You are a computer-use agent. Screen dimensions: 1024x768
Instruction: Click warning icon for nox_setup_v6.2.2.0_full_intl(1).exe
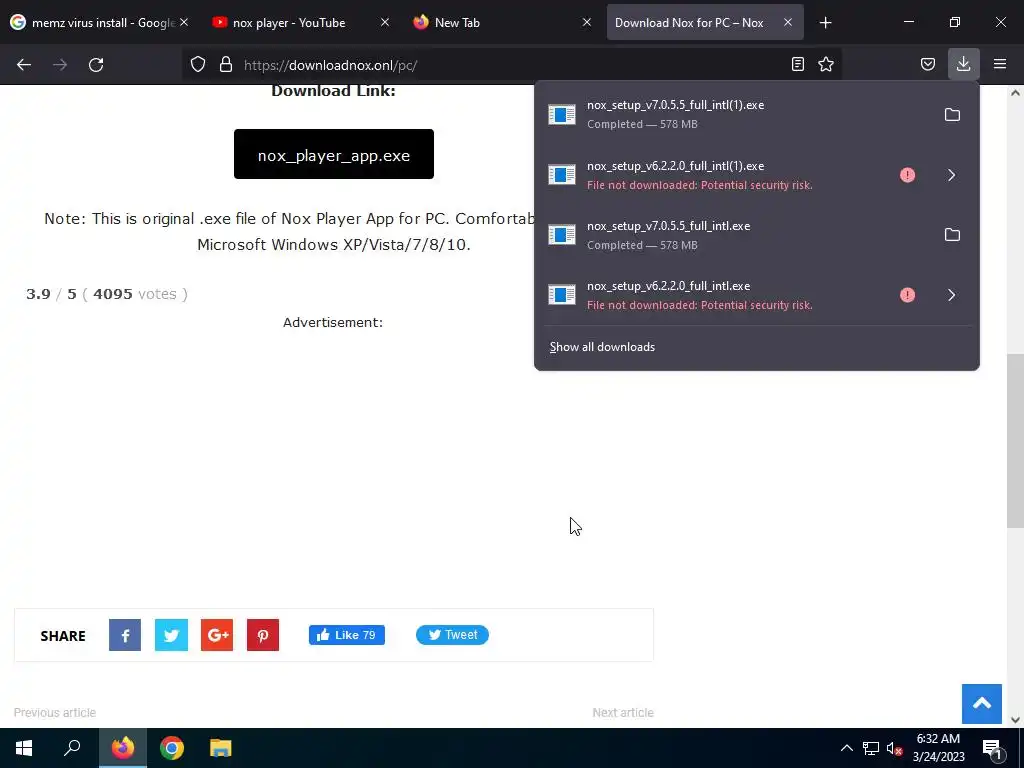[x=907, y=175]
